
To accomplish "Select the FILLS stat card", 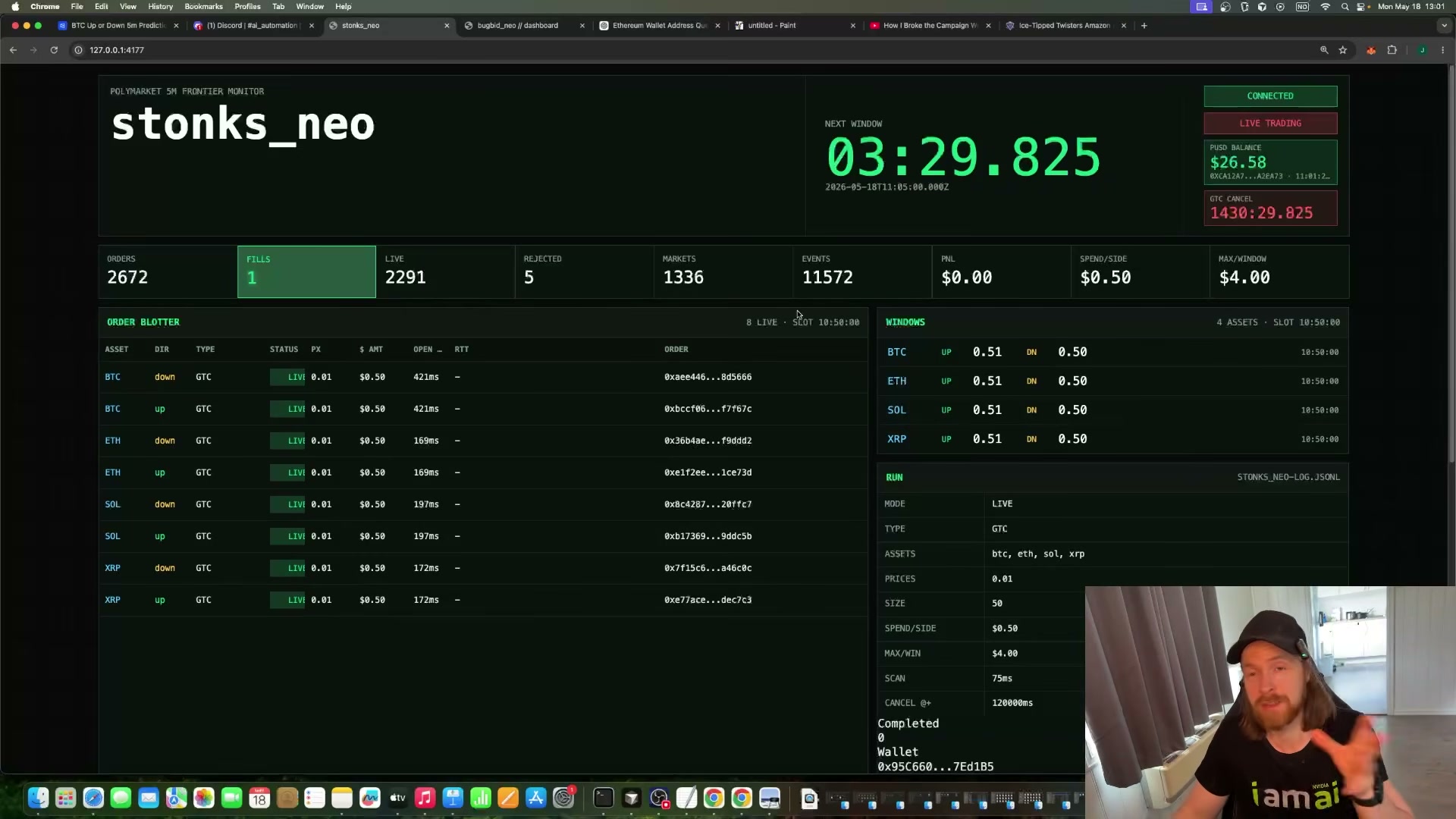I will pos(306,271).
